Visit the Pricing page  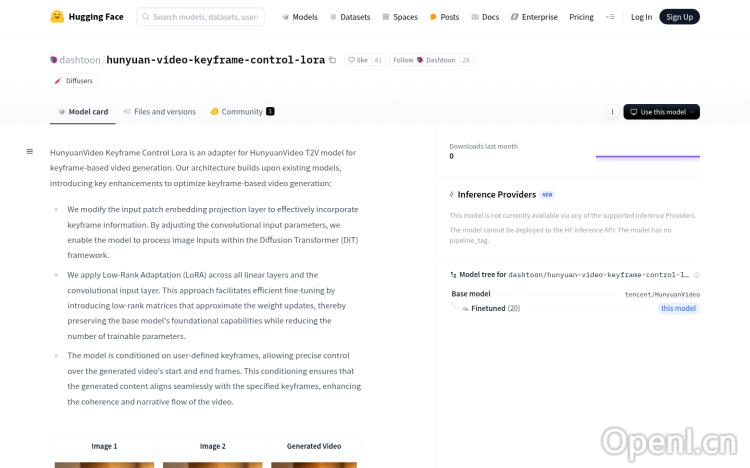tap(581, 17)
